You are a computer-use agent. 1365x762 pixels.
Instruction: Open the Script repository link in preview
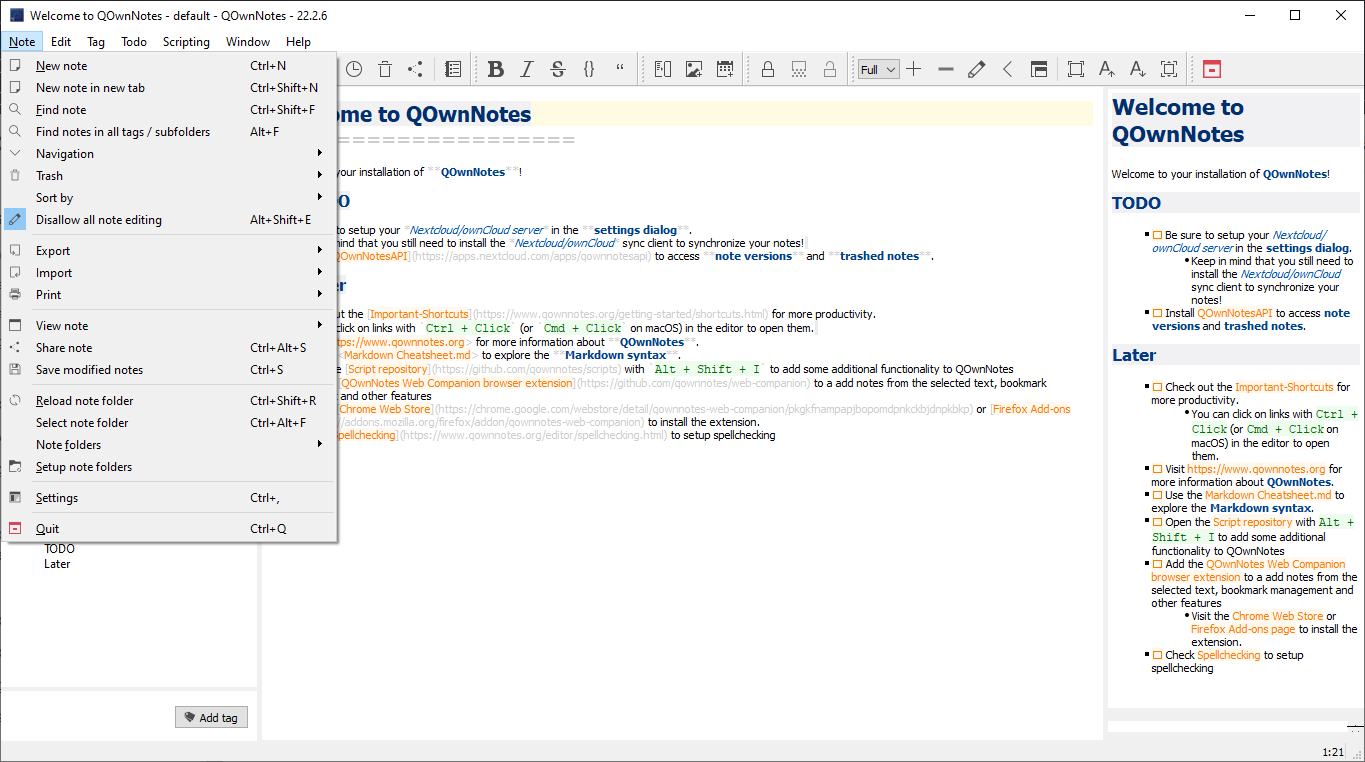pos(1252,522)
